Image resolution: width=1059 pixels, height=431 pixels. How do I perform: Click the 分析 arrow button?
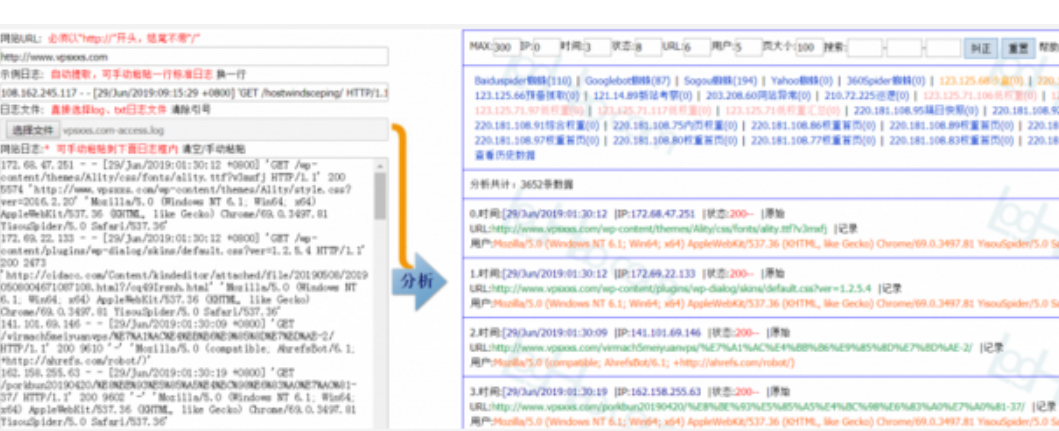point(419,280)
